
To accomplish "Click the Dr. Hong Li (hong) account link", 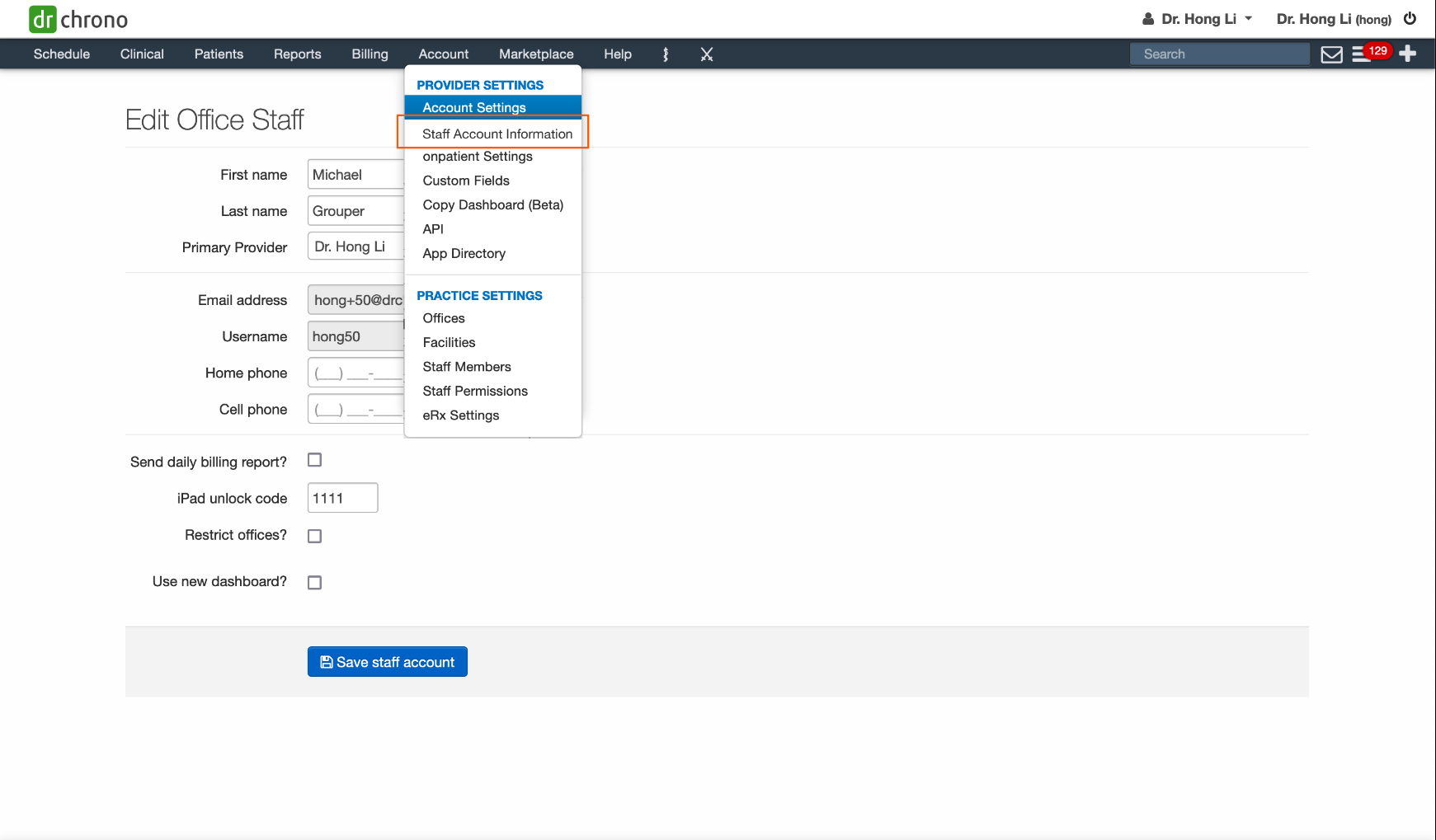I will tap(1334, 19).
